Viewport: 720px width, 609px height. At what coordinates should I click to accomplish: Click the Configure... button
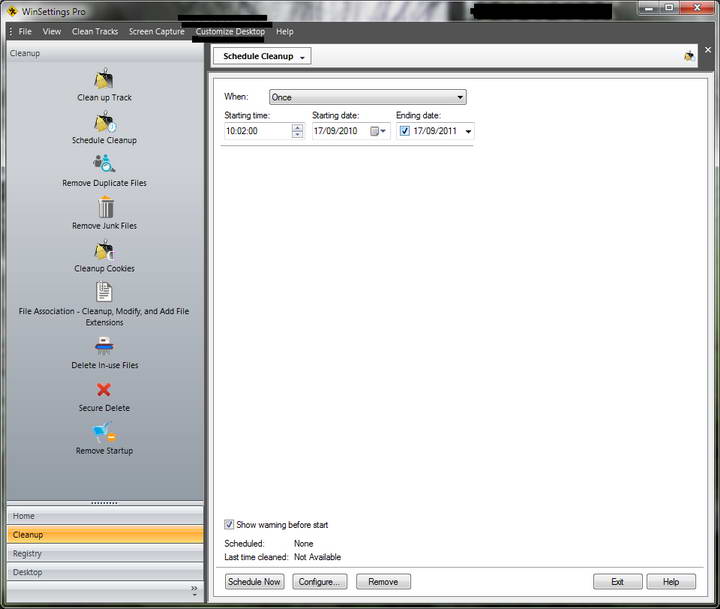[x=320, y=581]
